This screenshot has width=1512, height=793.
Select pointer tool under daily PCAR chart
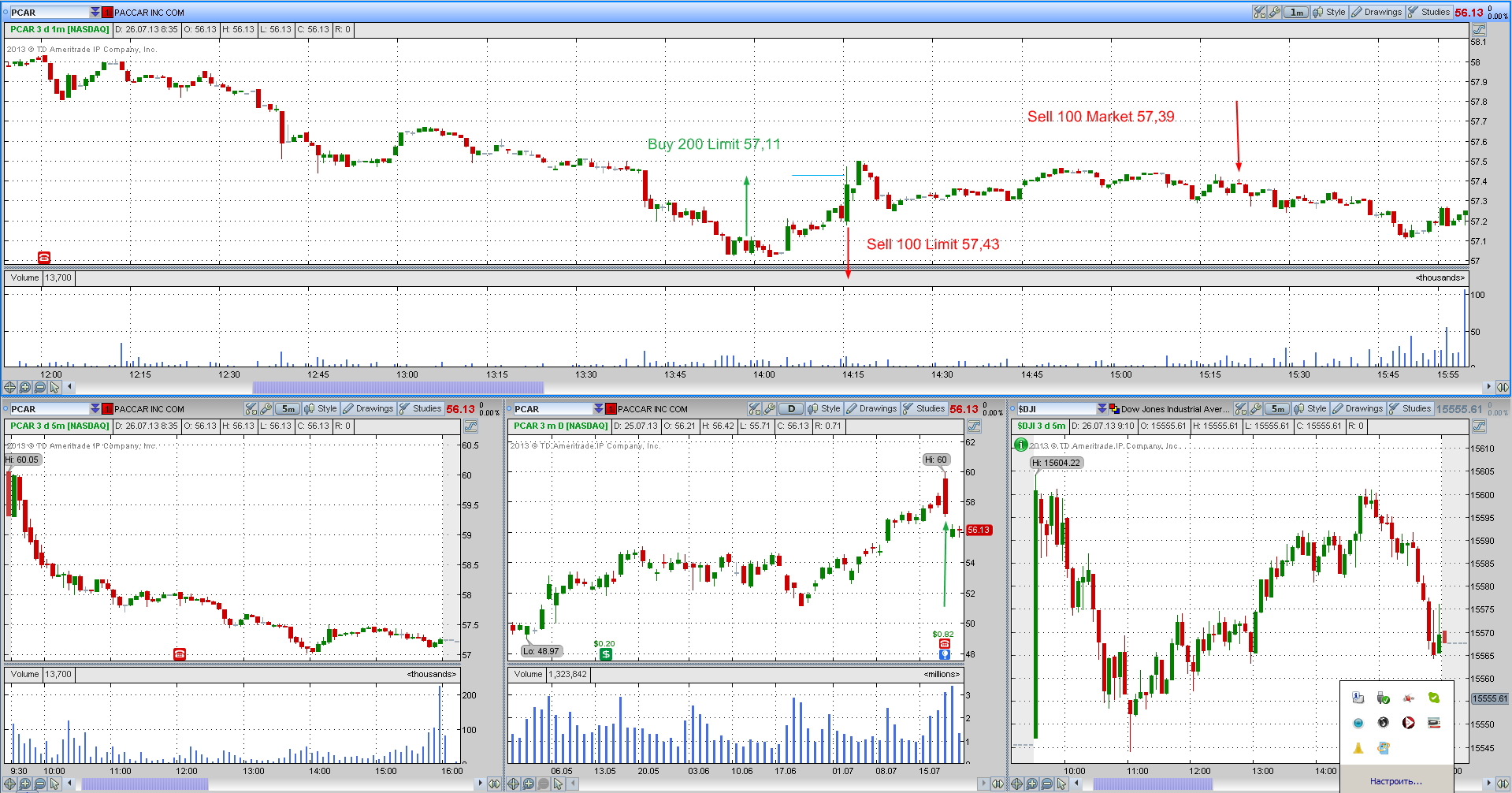(558, 784)
